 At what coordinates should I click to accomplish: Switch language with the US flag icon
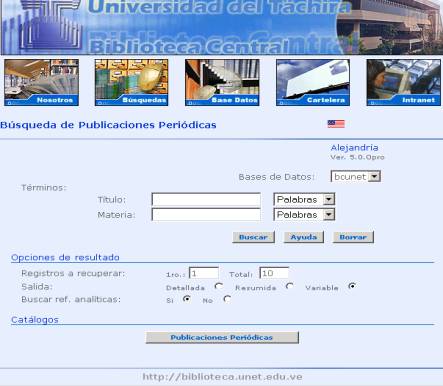tap(336, 124)
